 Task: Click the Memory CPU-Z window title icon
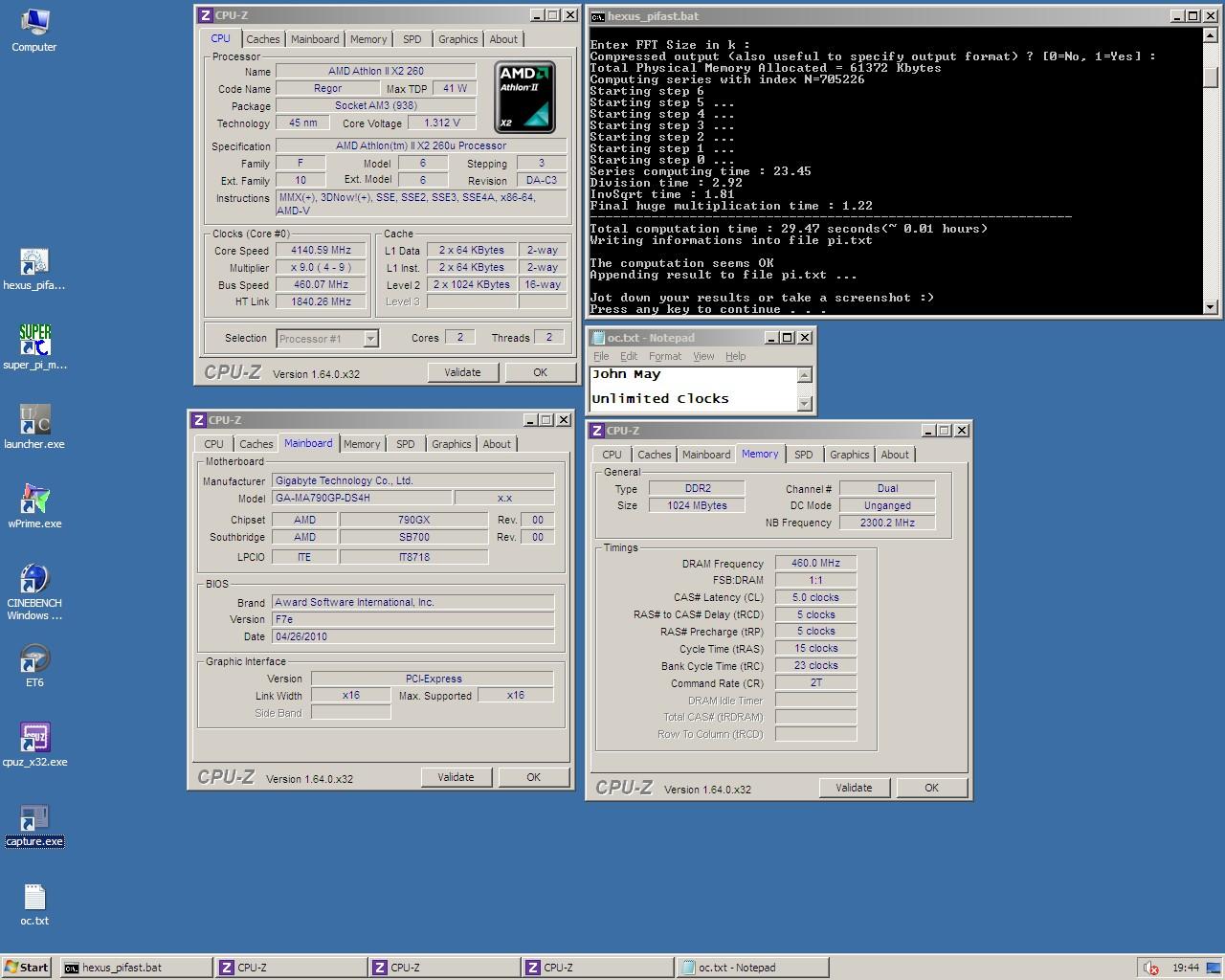597,431
